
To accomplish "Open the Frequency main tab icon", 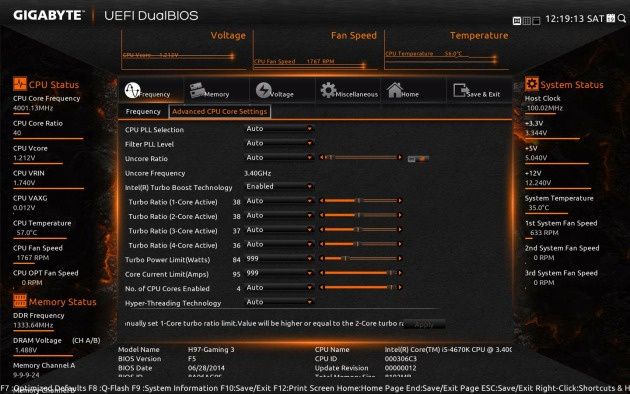I will (132, 90).
